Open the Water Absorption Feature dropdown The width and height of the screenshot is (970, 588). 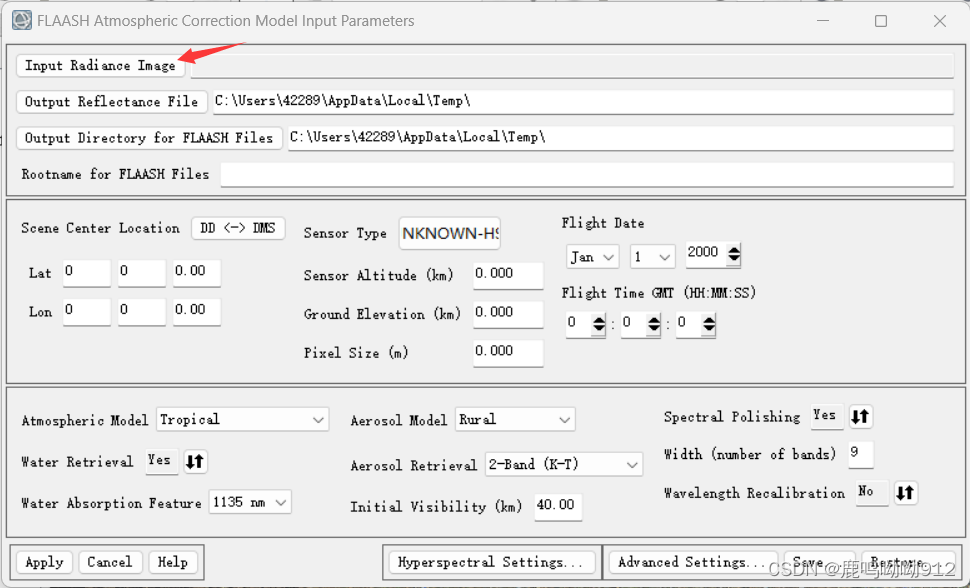pyautogui.click(x=250, y=503)
